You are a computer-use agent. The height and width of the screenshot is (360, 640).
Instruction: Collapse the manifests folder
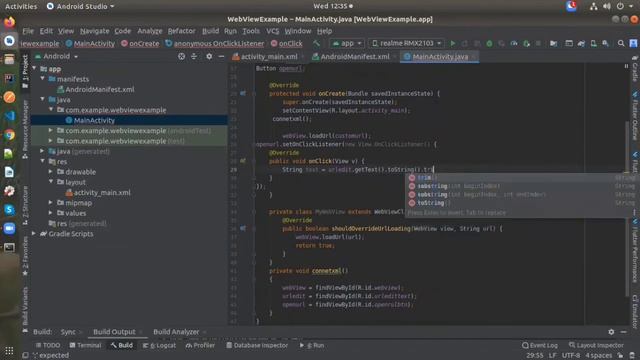[42, 79]
